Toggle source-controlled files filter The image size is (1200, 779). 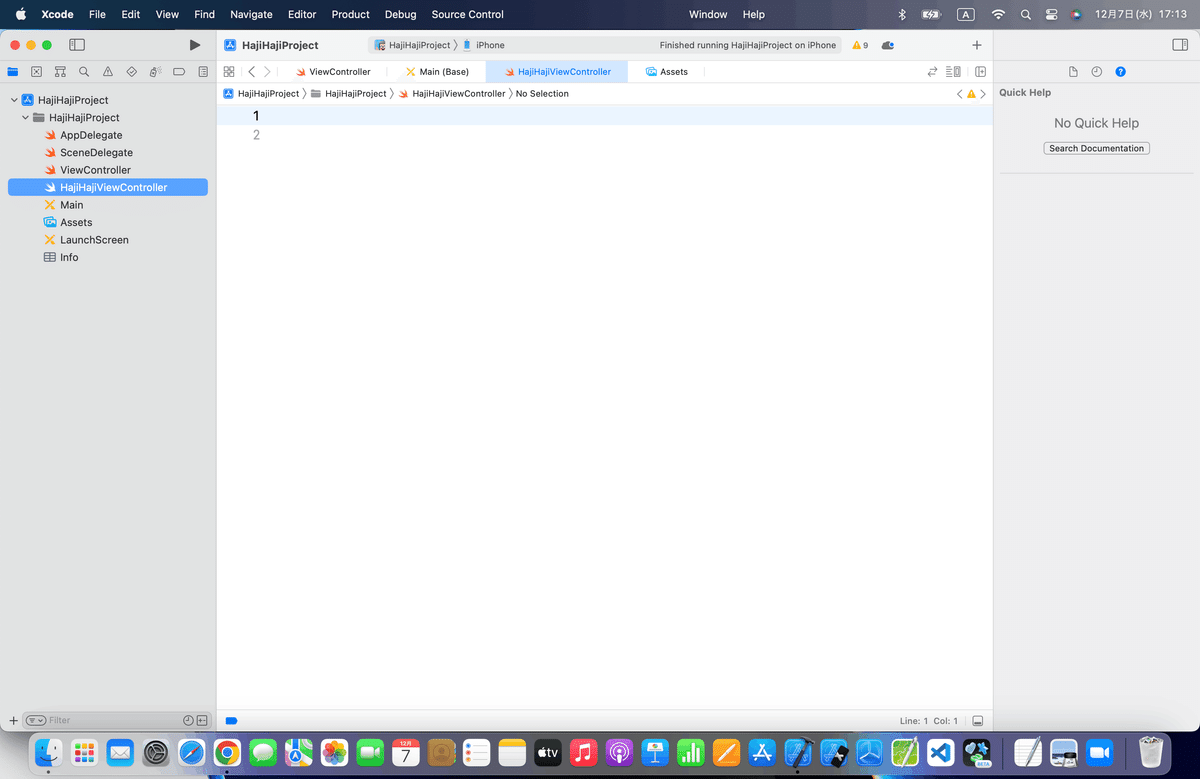click(202, 720)
